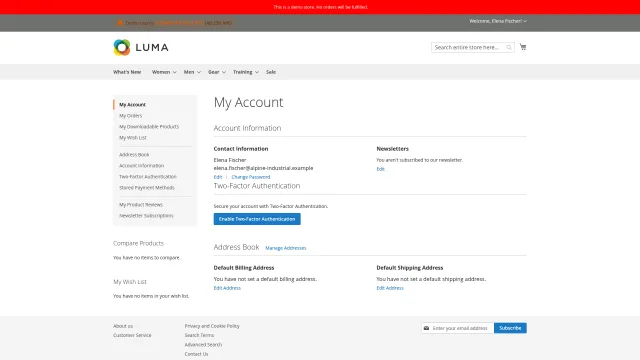The width and height of the screenshot is (640, 360).
Task: Click the search magnifier icon
Action: tap(509, 47)
